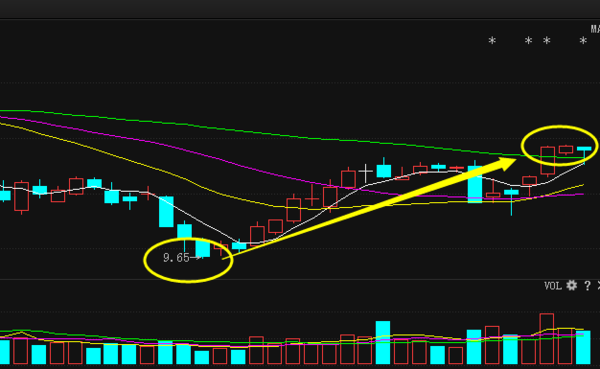Select the final cyan volume bar on the right
The width and height of the screenshot is (600, 369).
583,347
